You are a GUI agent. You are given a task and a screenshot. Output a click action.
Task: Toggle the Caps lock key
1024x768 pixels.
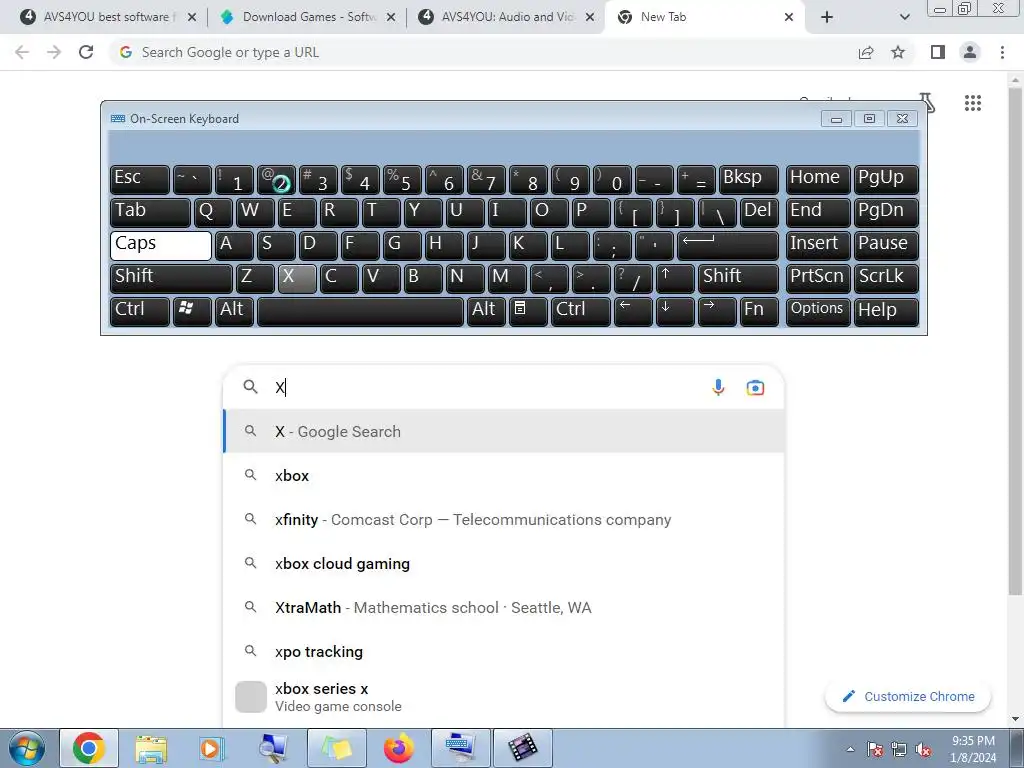pos(161,246)
